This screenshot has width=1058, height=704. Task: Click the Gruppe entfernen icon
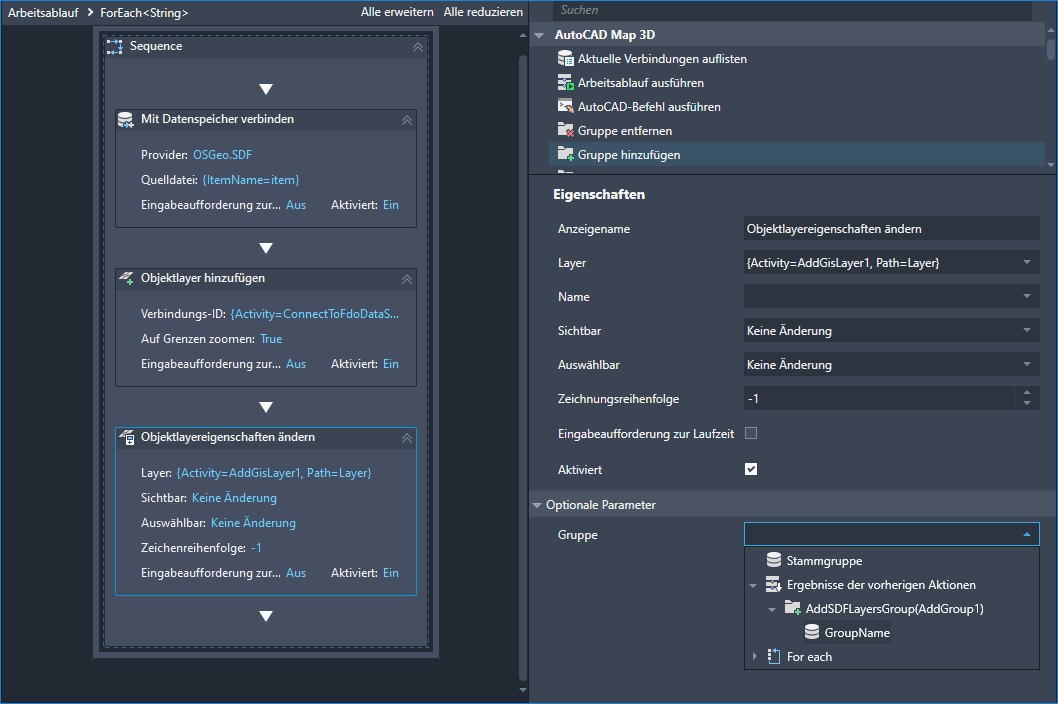pyautogui.click(x=565, y=130)
